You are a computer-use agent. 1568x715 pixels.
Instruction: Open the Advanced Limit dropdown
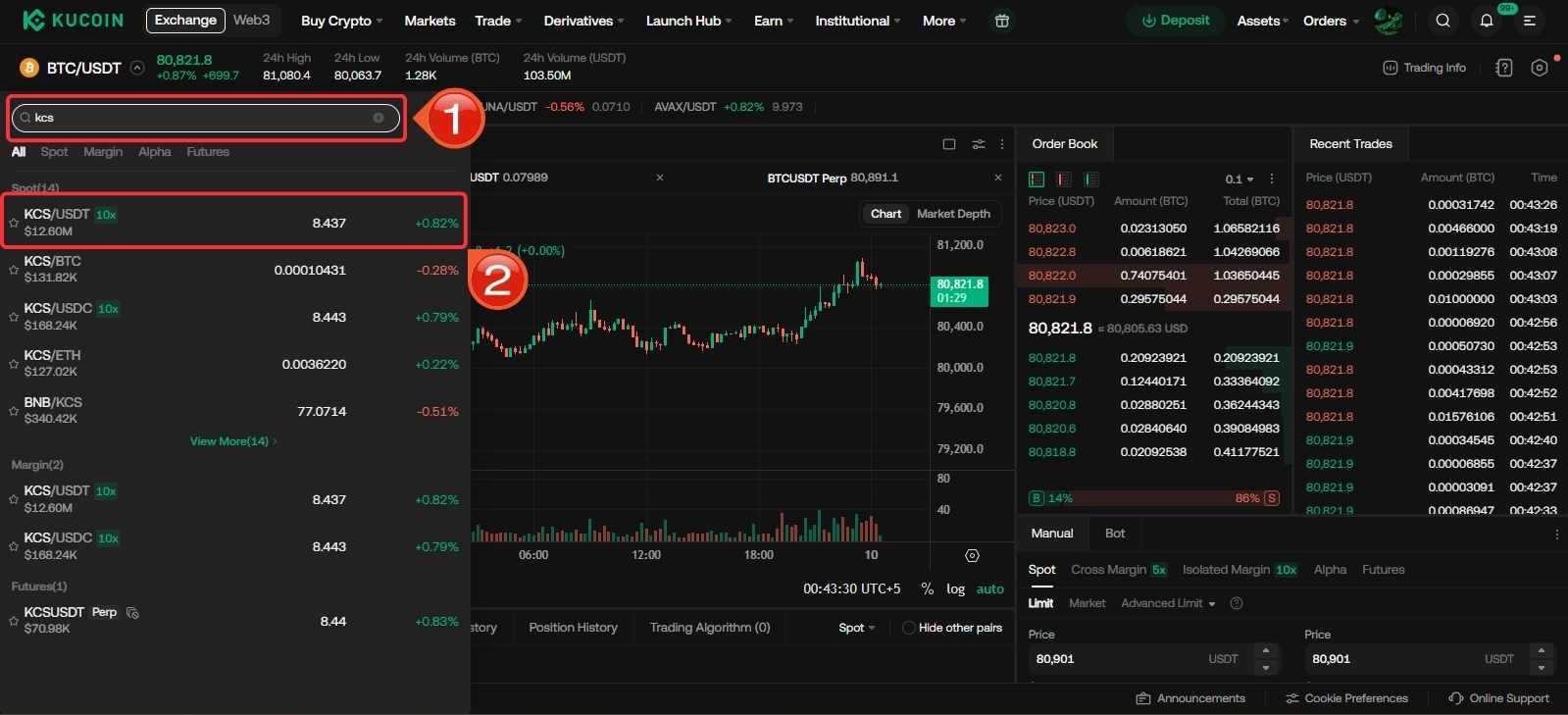click(1168, 603)
